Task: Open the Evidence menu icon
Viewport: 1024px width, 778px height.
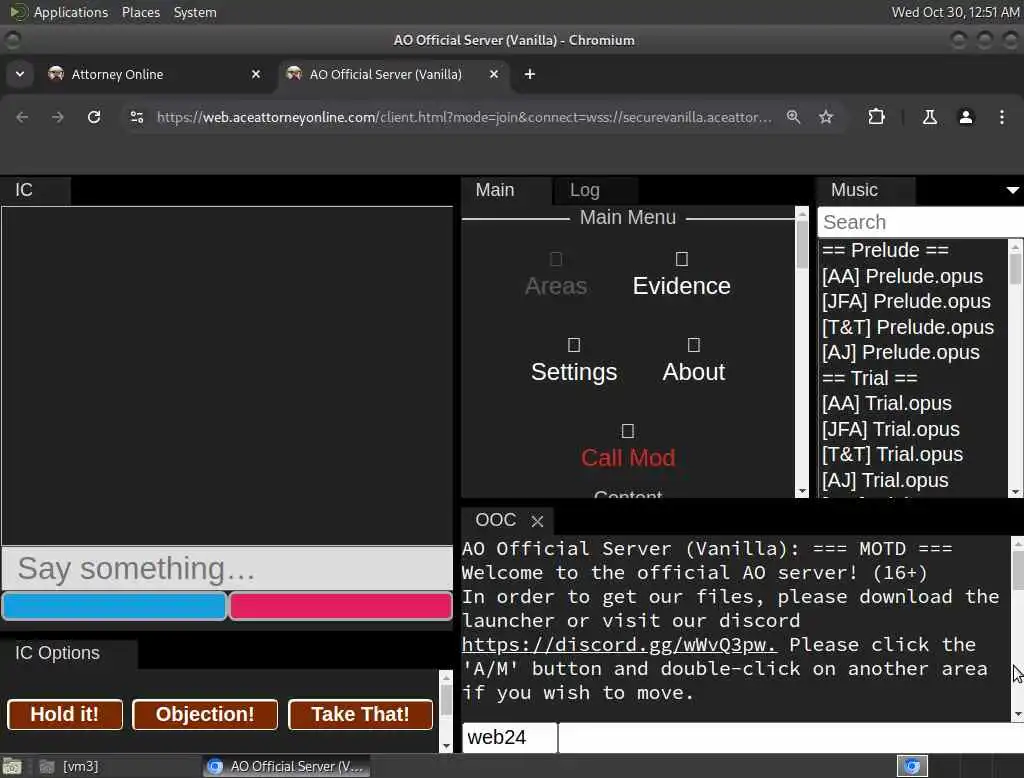Action: coord(681,259)
